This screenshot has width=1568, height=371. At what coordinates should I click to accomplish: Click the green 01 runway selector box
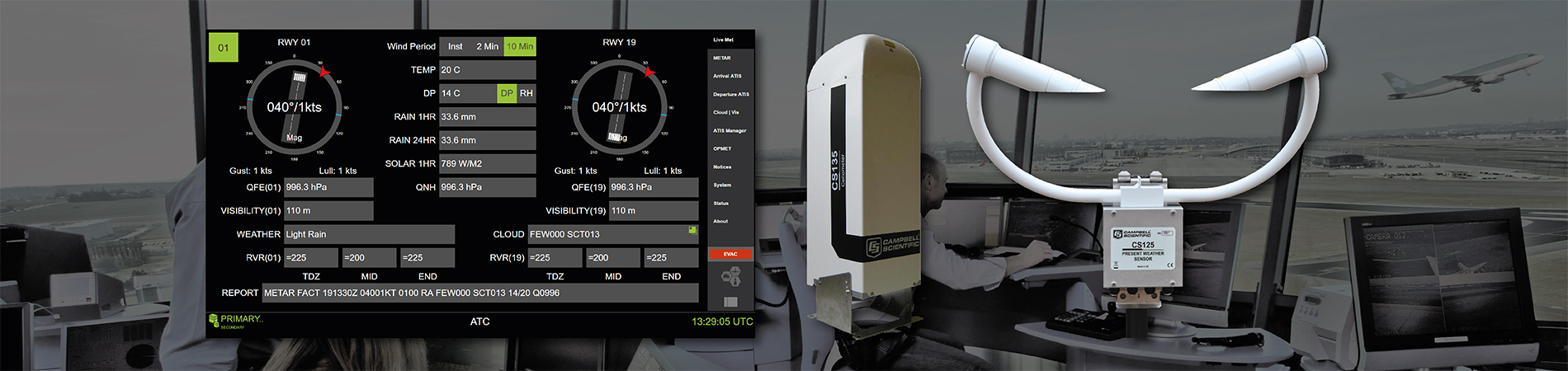click(223, 48)
